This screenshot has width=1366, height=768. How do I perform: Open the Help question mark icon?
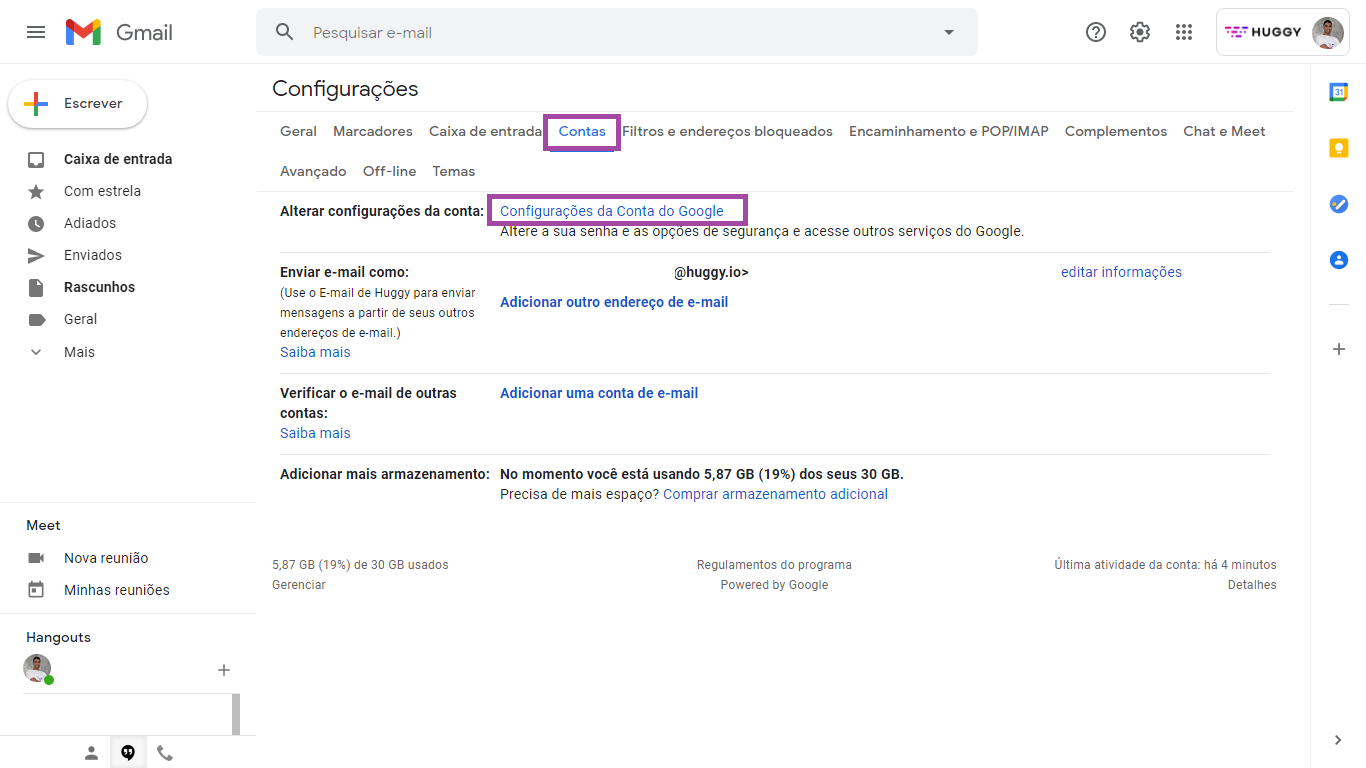pos(1096,32)
